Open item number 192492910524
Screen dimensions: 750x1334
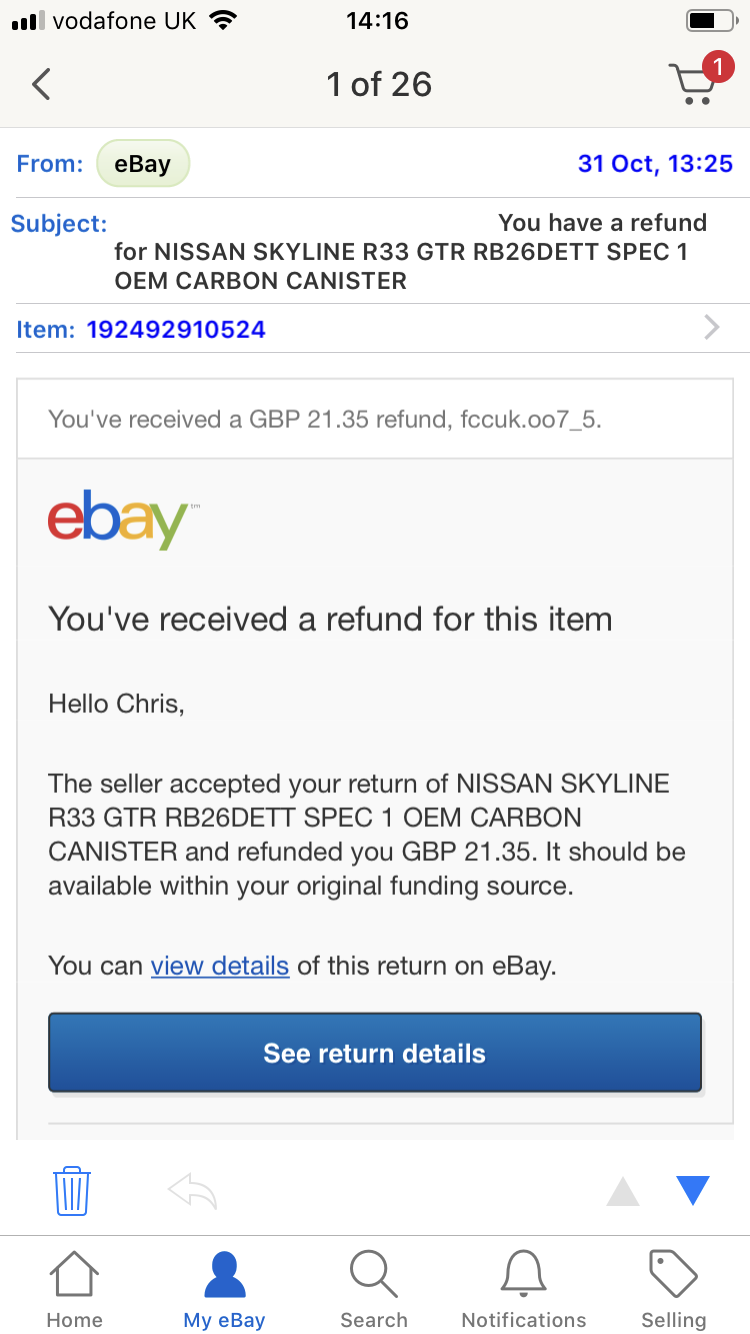[176, 329]
